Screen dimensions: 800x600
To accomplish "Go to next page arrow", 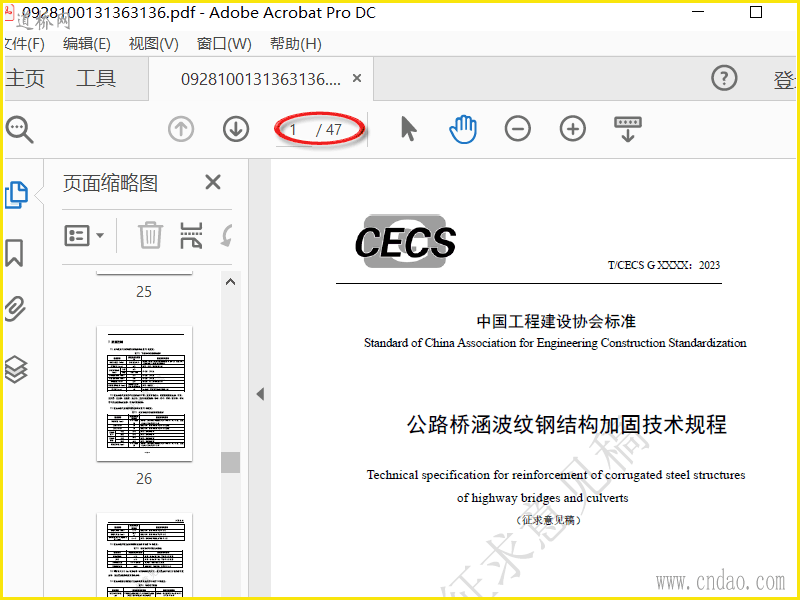I will [x=236, y=129].
